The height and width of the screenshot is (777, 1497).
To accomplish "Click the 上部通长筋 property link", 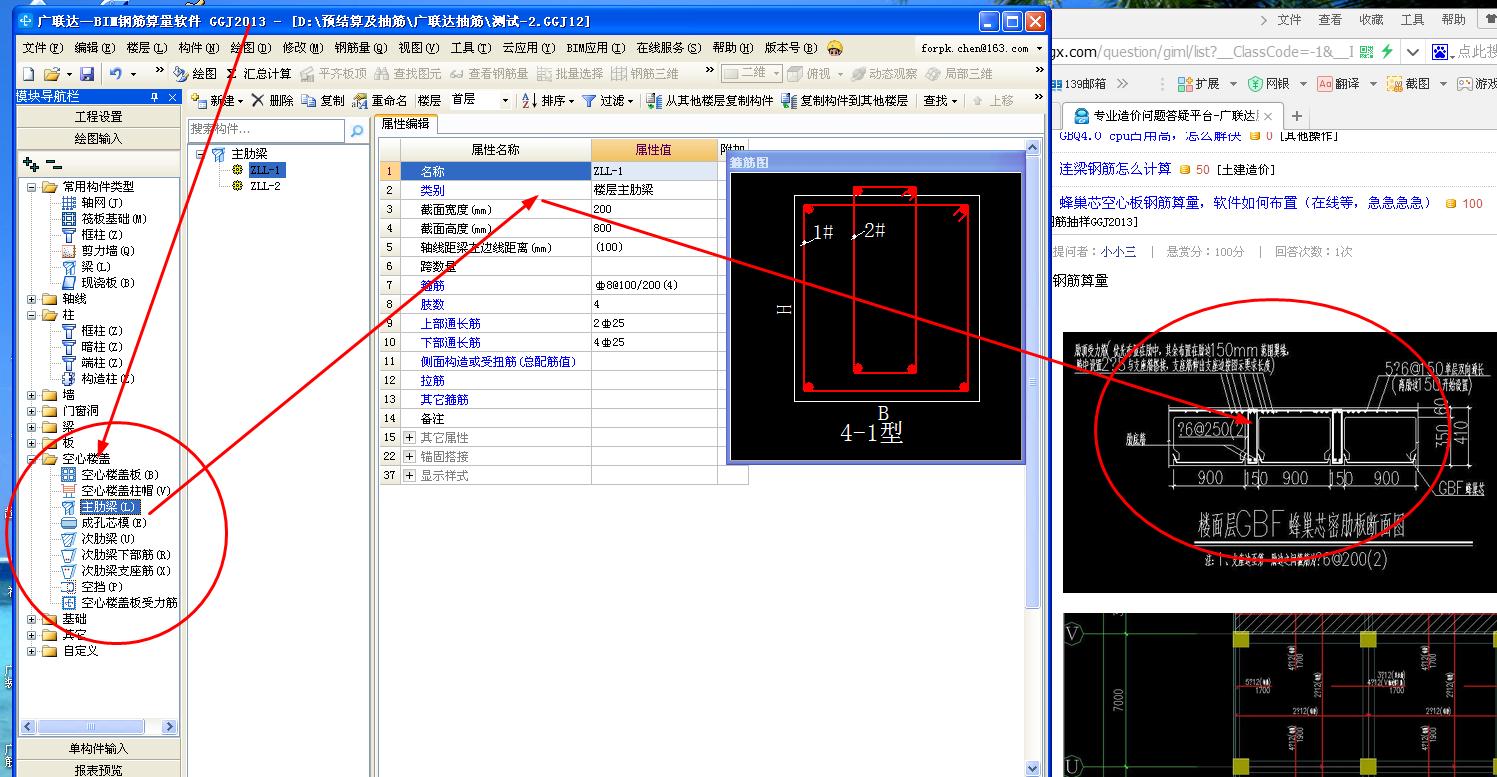I will point(450,324).
